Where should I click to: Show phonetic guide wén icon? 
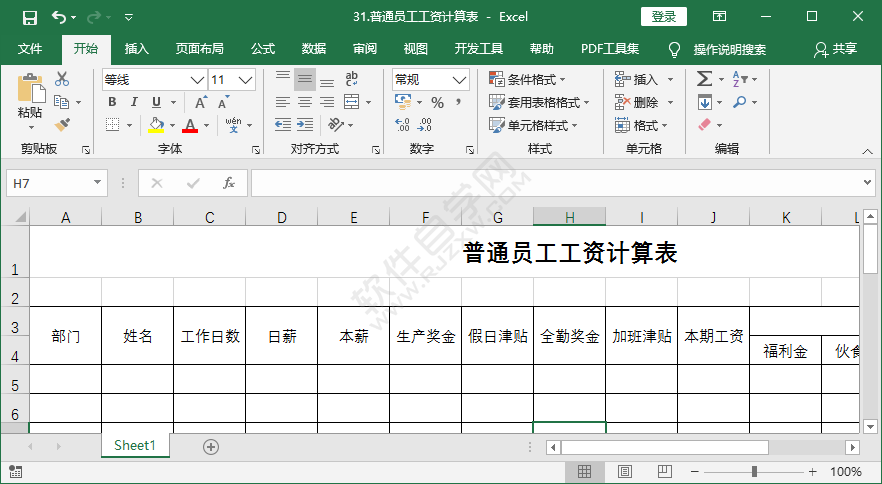click(233, 124)
